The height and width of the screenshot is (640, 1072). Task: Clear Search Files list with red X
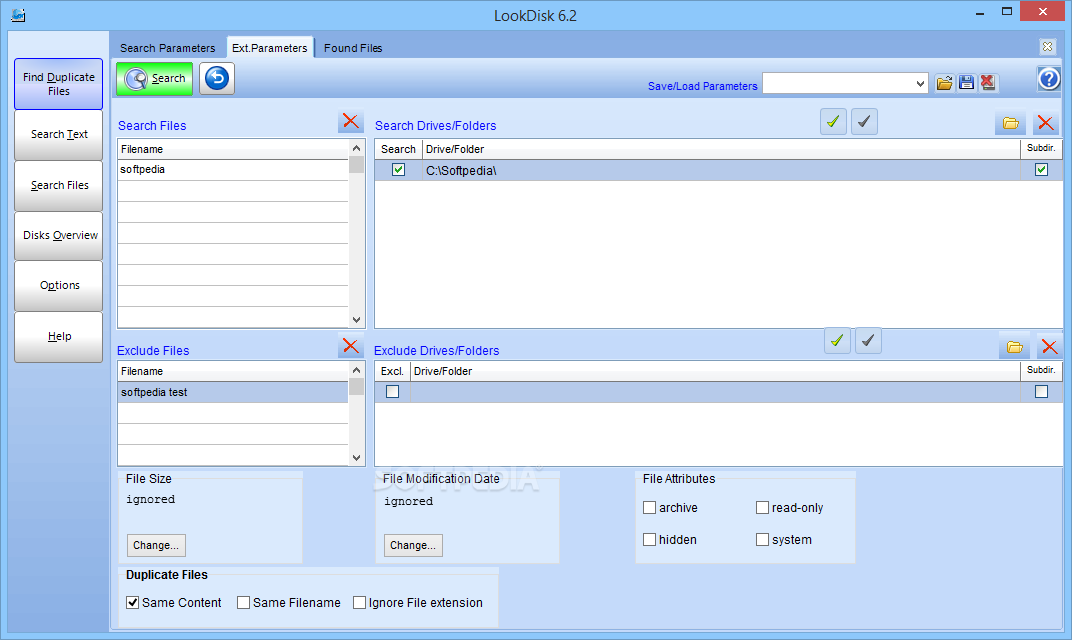pos(351,122)
